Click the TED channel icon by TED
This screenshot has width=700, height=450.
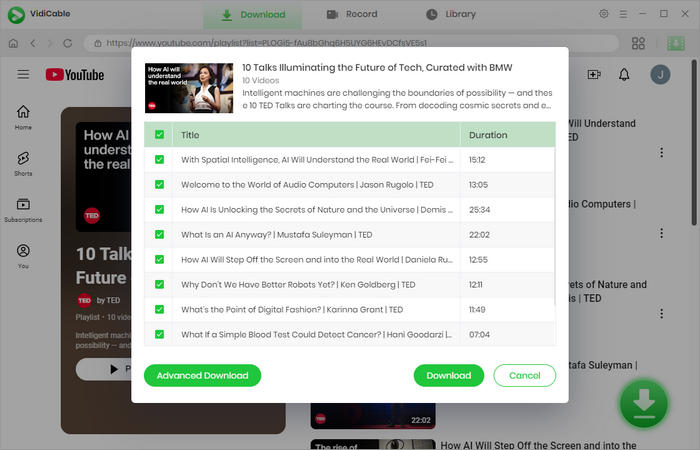click(84, 300)
